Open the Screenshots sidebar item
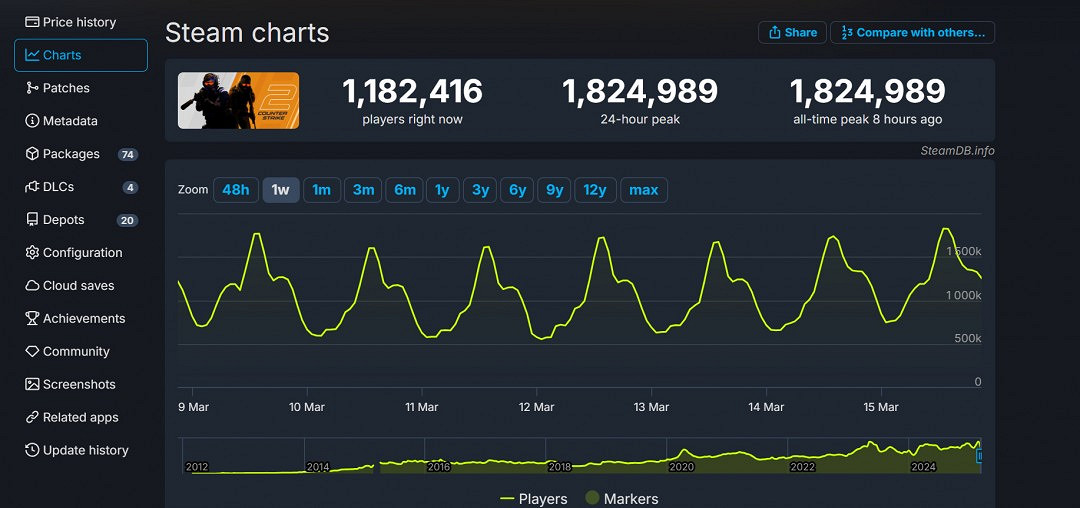The width and height of the screenshot is (1080, 508). point(78,385)
